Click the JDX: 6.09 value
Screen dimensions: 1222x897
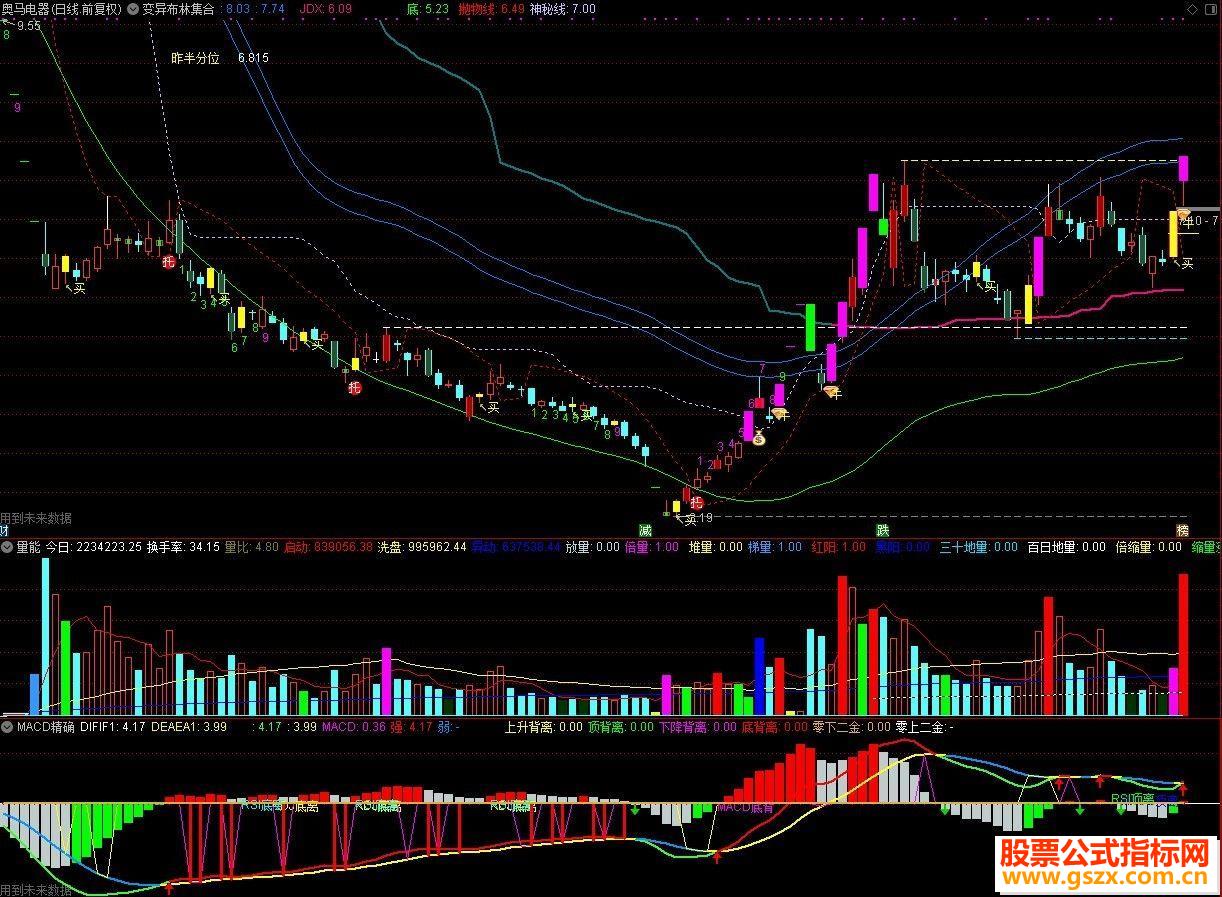click(x=326, y=9)
